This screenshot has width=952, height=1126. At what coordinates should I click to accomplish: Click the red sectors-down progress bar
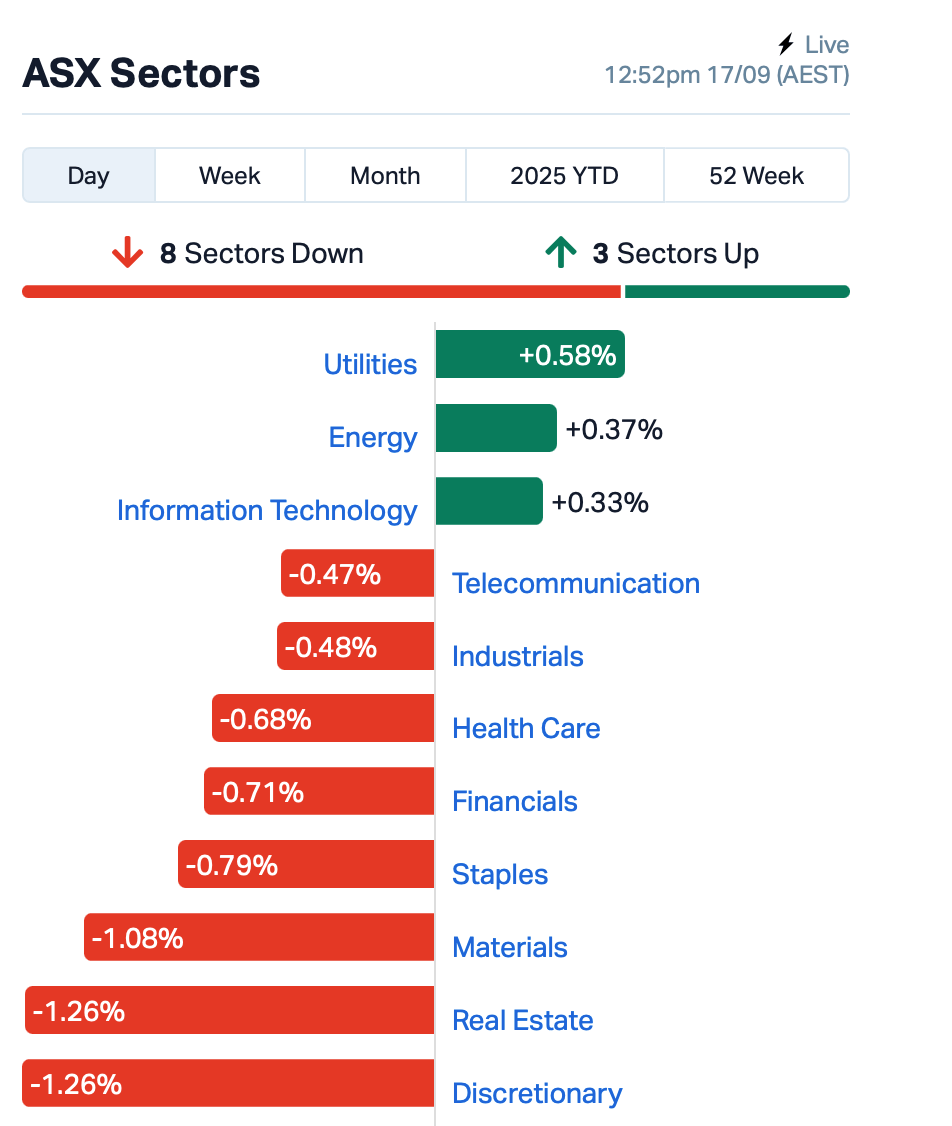(320, 292)
